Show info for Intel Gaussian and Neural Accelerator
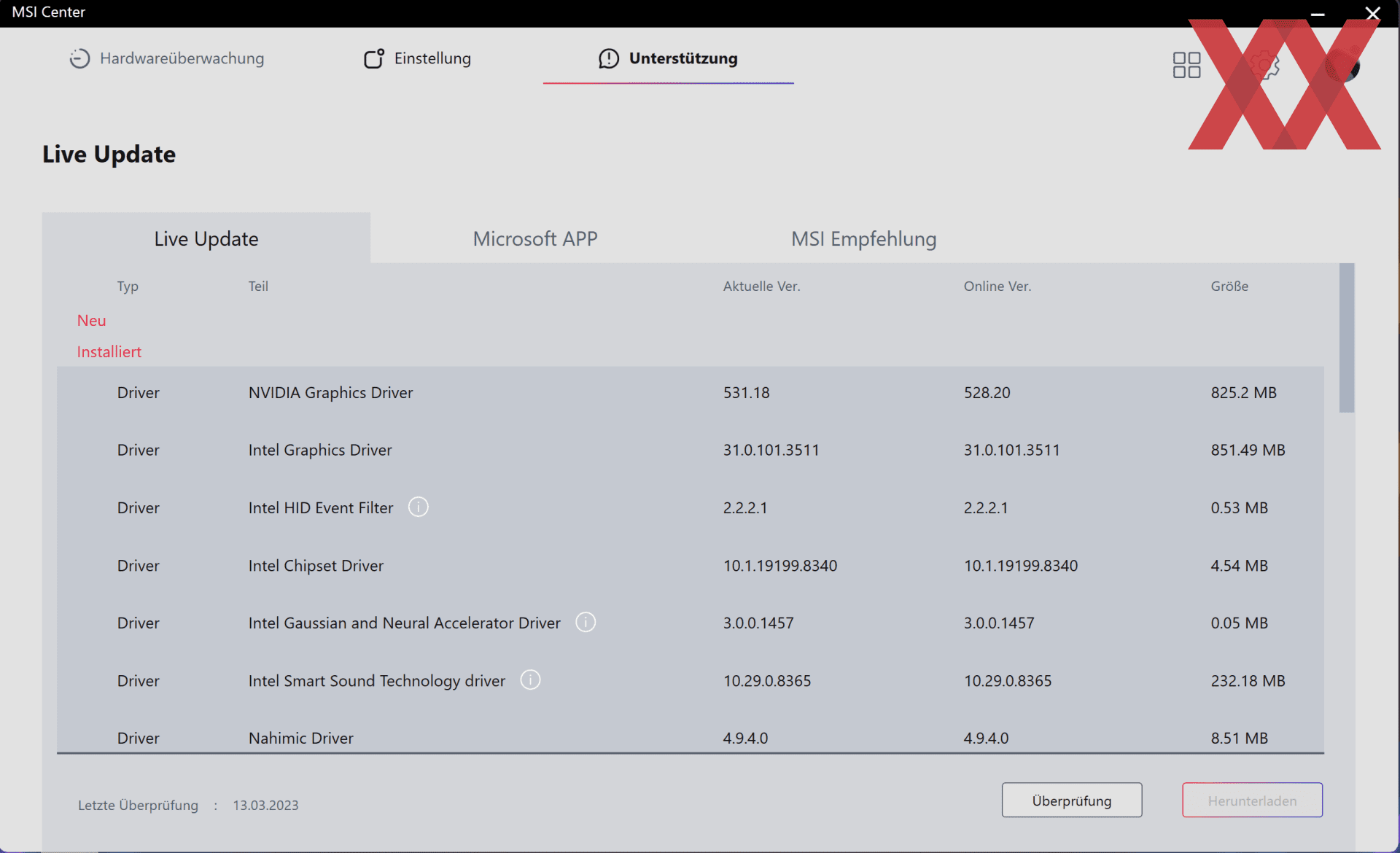This screenshot has height=853, width=1400. (x=586, y=622)
